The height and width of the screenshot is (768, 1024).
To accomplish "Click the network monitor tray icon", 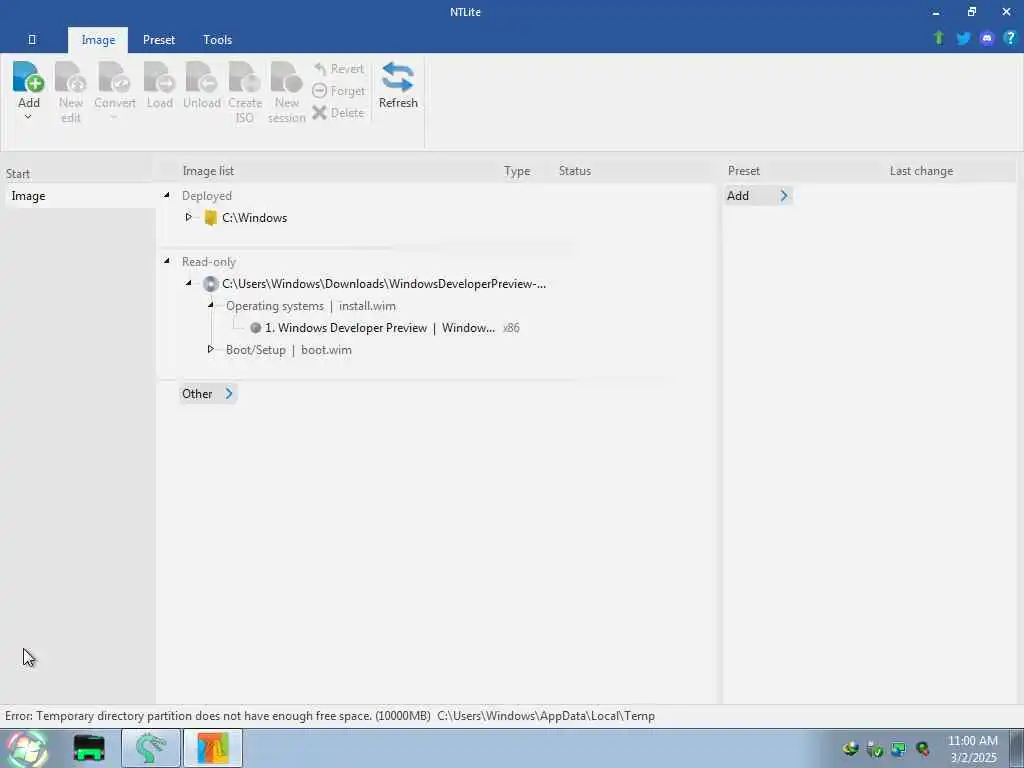I will click(899, 749).
